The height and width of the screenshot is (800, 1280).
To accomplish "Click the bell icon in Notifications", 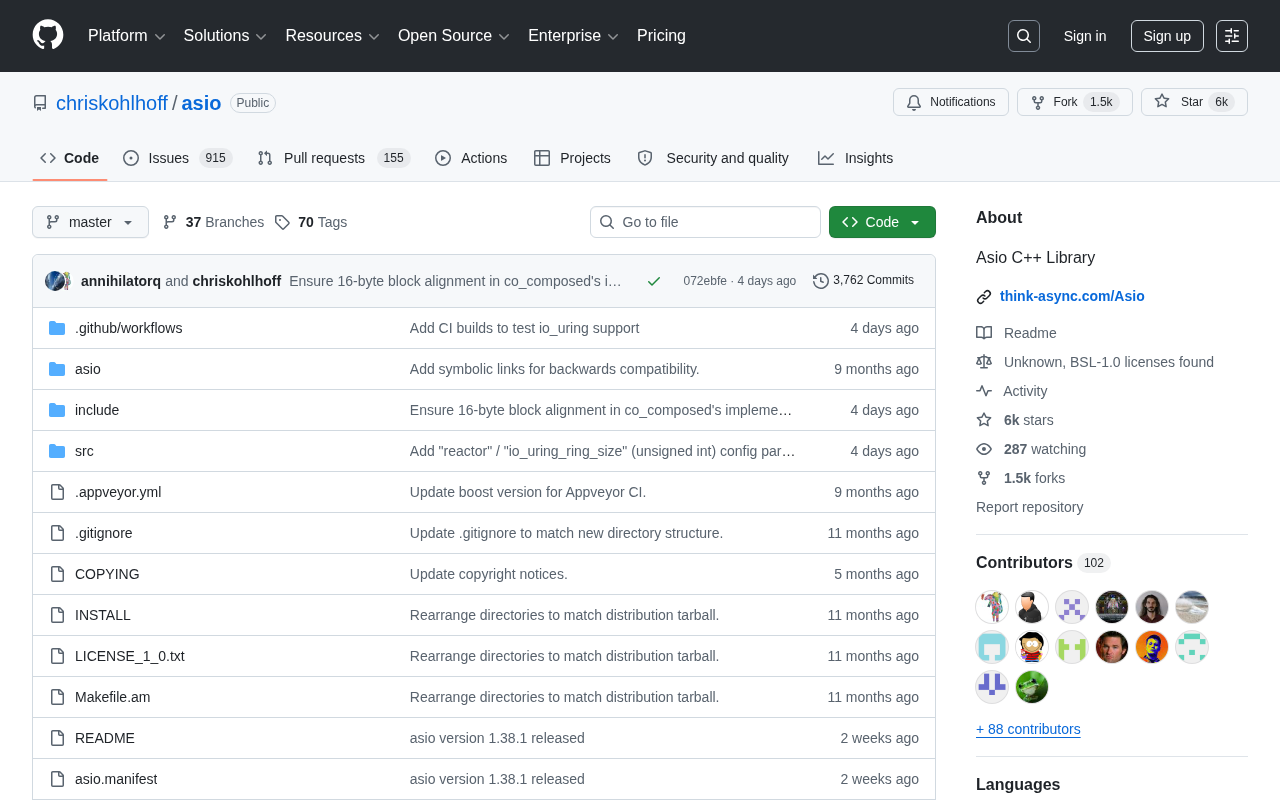I will coord(914,102).
